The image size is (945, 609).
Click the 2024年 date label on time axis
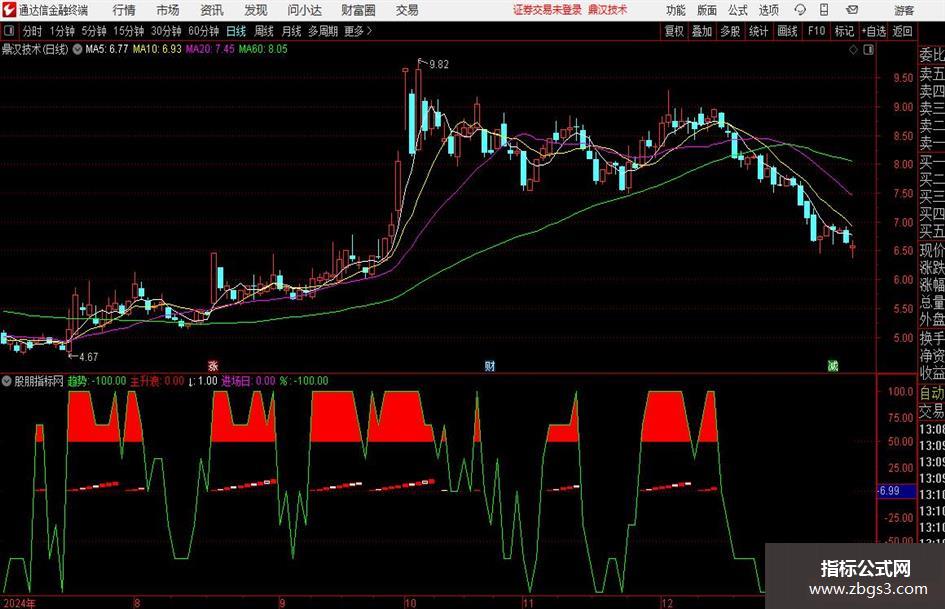click(x=19, y=603)
